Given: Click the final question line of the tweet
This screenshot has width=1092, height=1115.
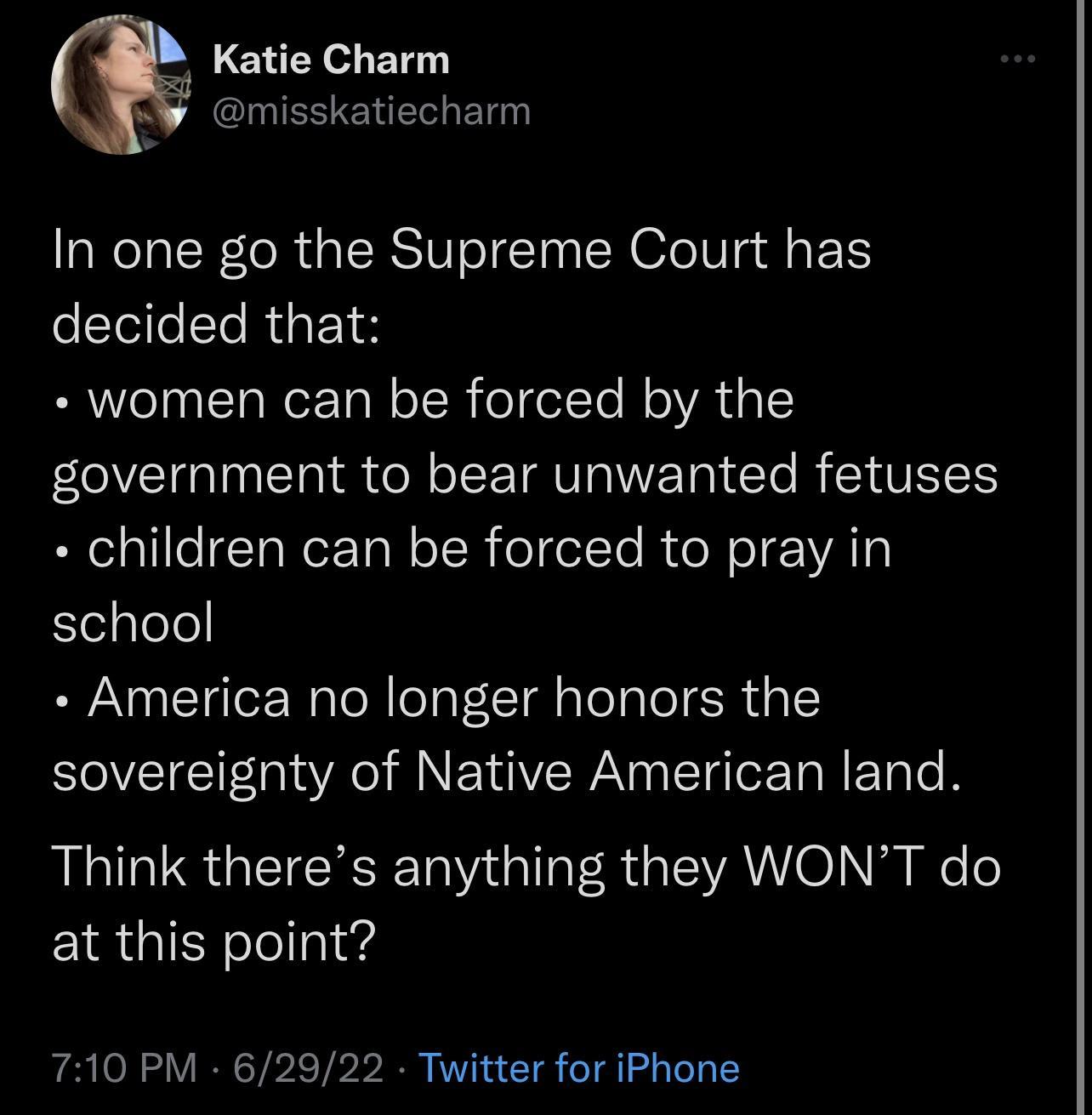Looking at the screenshot, I should 527,902.
